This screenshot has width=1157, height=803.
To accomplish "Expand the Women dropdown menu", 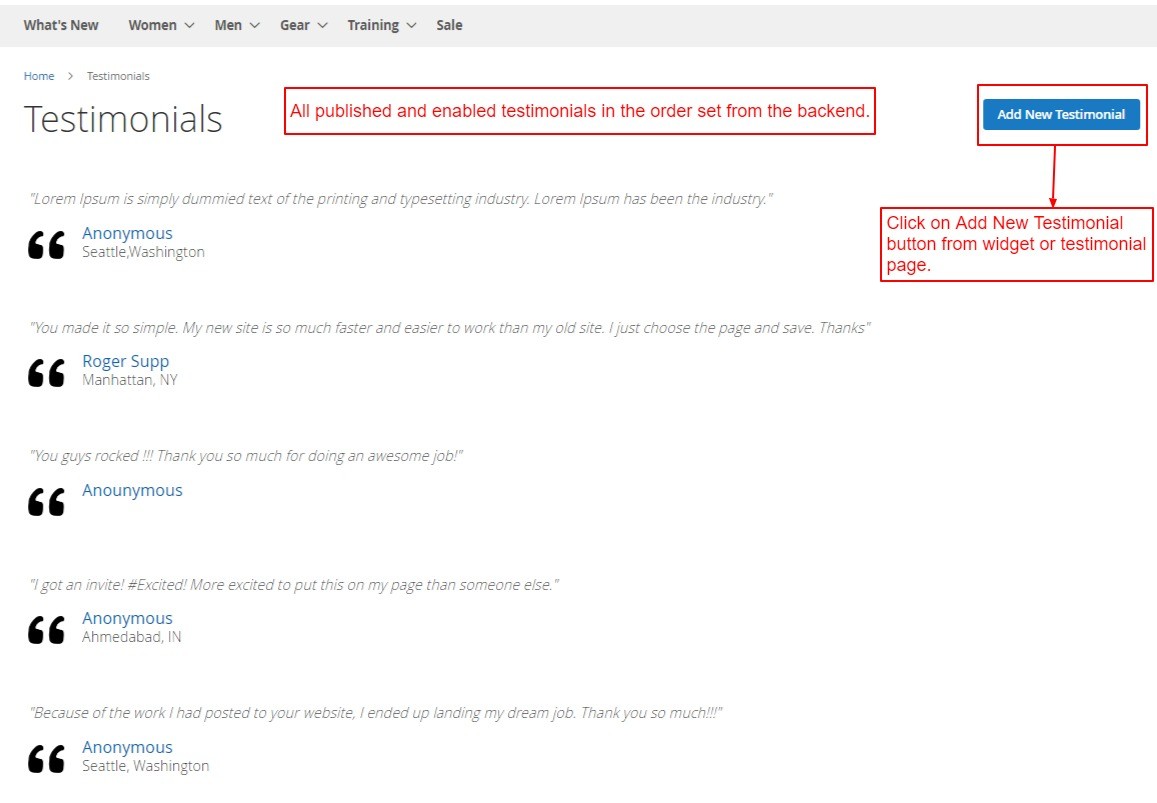I will point(161,25).
